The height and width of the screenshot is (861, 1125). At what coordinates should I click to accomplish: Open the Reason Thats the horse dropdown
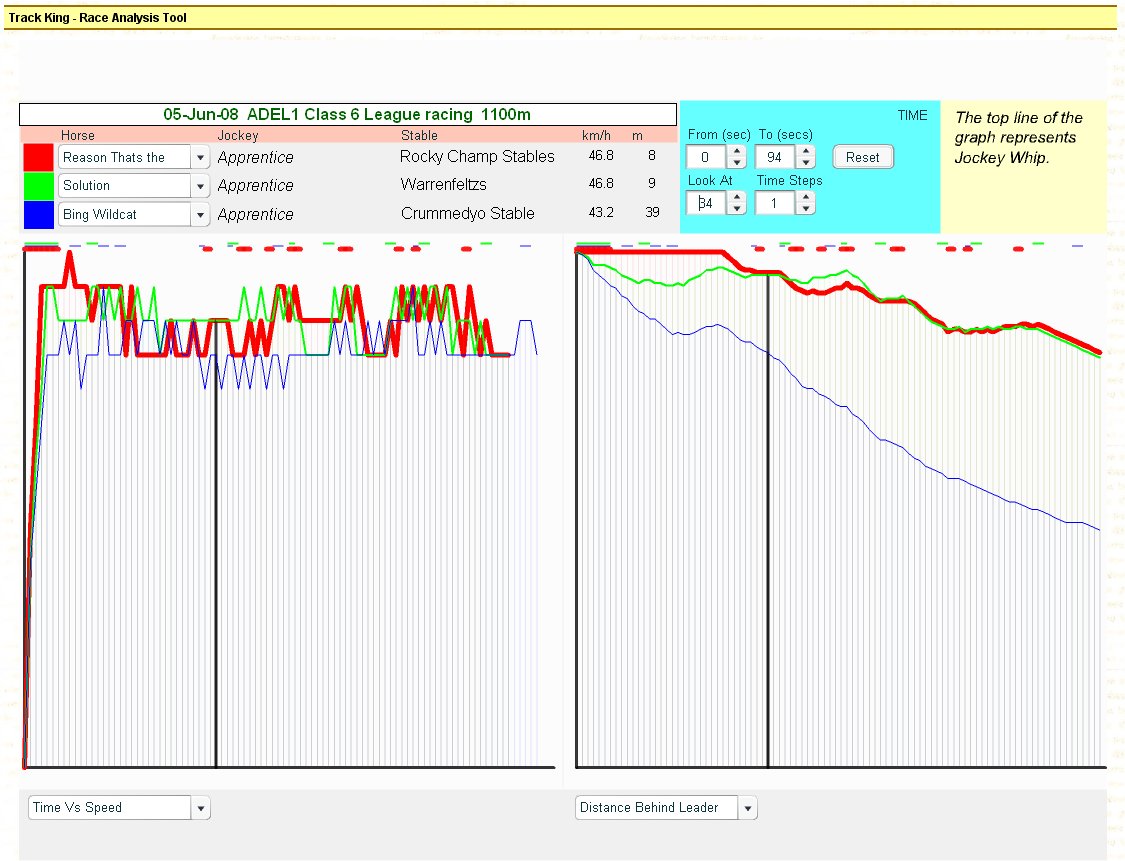tap(200, 158)
